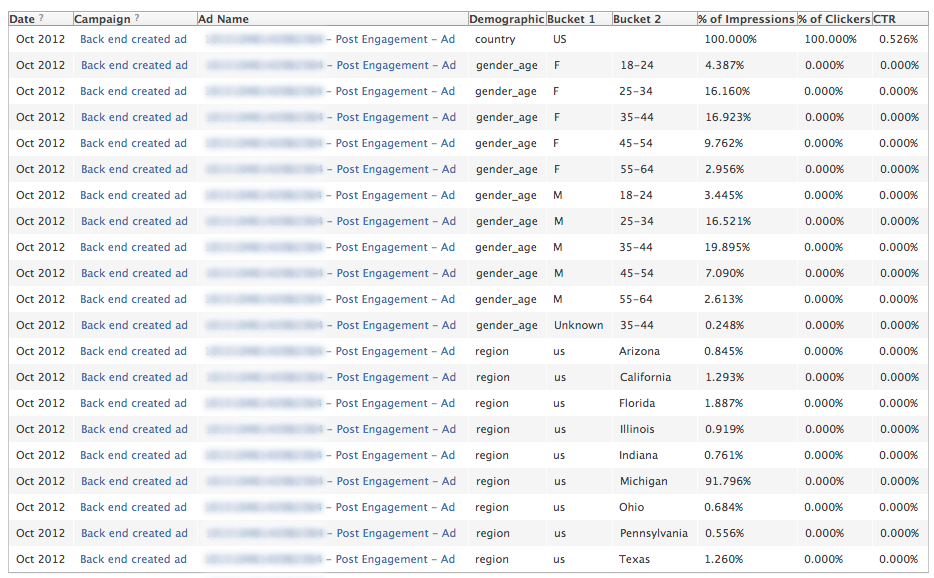Viewport: 934px width, 578px height.
Task: Open Post Engagement ad link in Arizona row
Action: [395, 351]
